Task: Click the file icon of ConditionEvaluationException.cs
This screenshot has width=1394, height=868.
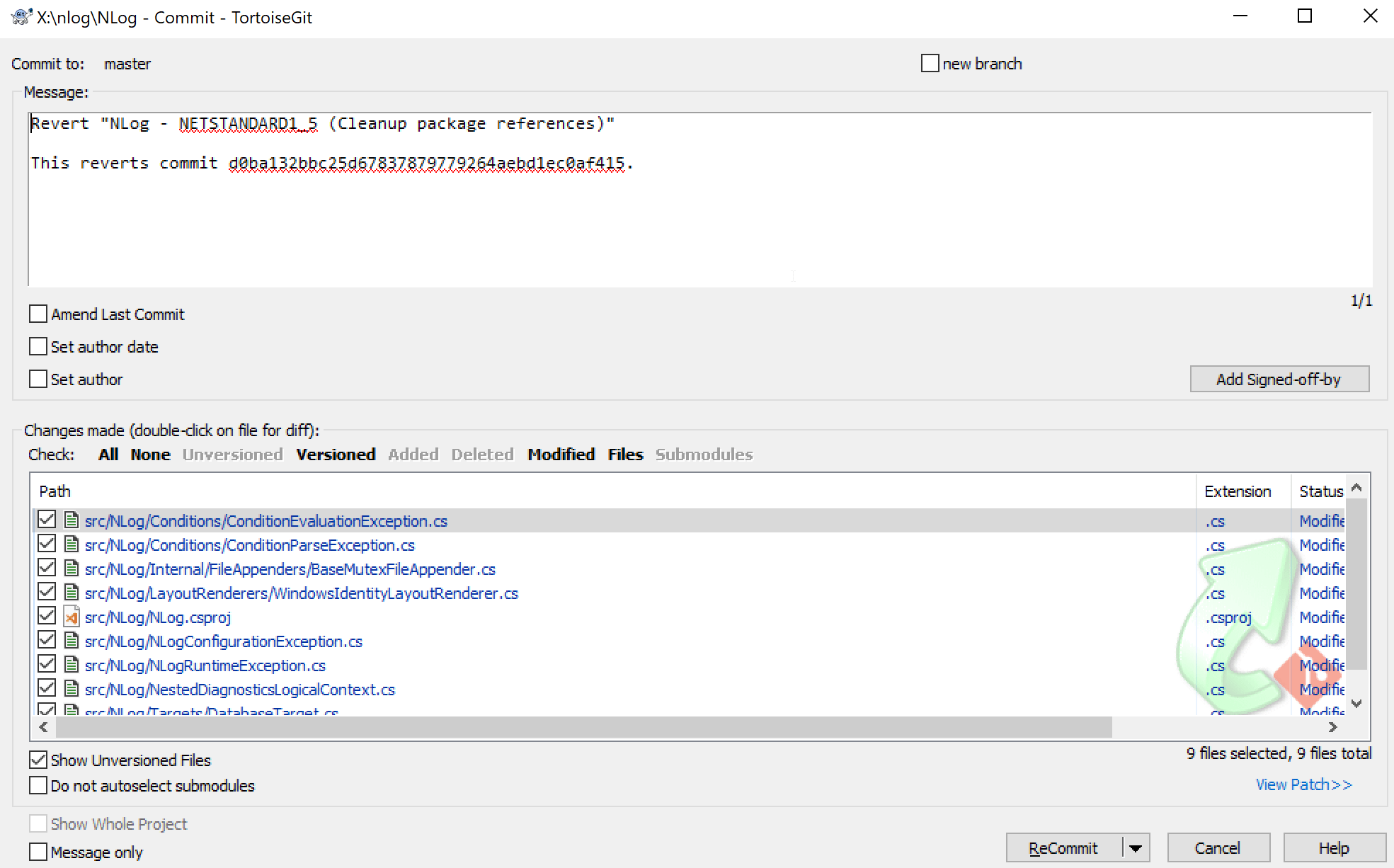Action: point(72,520)
